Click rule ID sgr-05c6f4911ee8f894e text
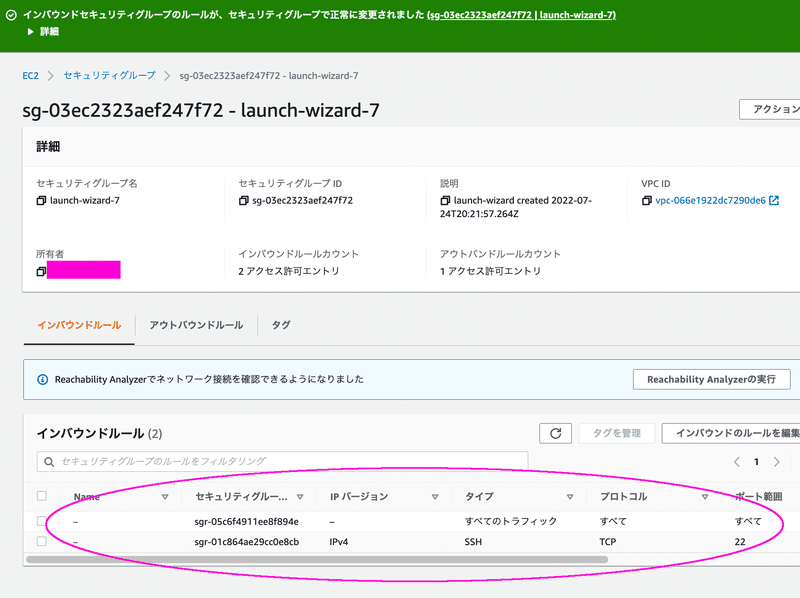The height and width of the screenshot is (598, 800). coord(246,521)
